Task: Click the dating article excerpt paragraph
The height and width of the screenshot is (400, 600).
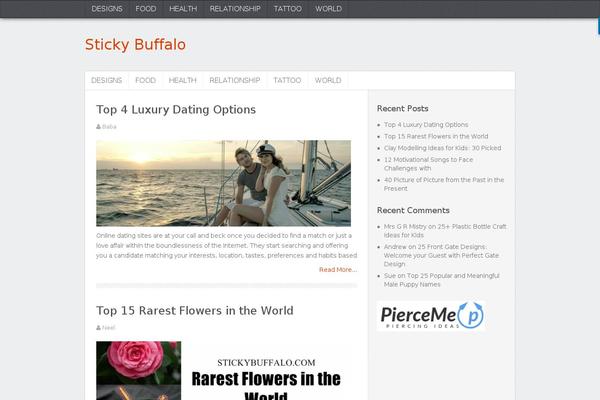Action: click(x=227, y=245)
